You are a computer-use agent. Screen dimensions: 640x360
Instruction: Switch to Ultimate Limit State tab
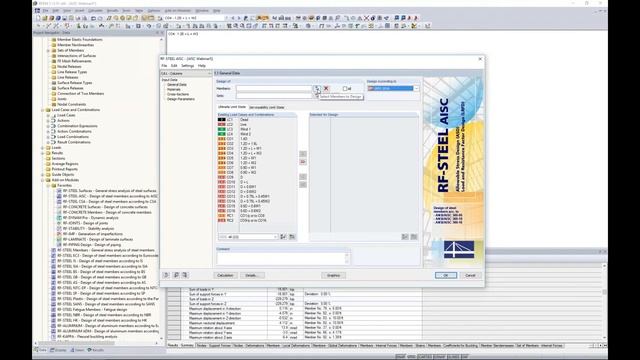[x=231, y=107]
